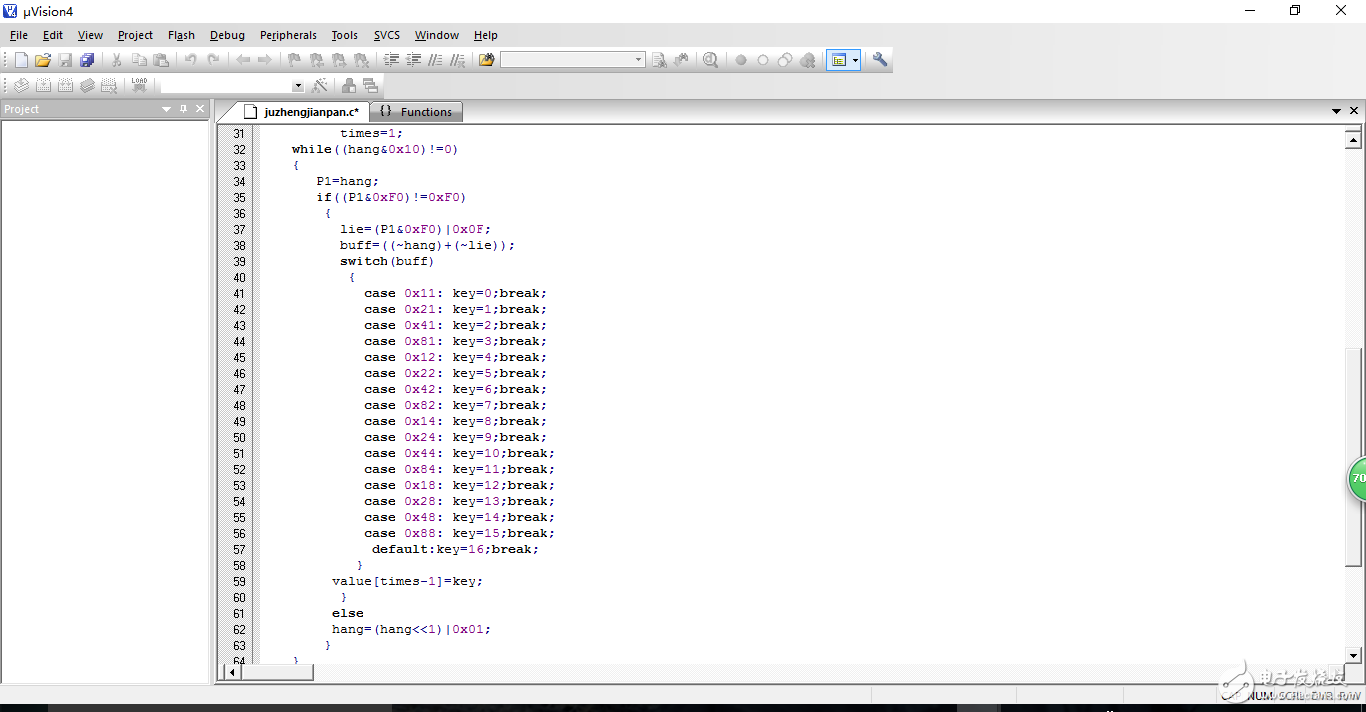
Task: Click the Find text icon beside search box
Action: click(659, 60)
